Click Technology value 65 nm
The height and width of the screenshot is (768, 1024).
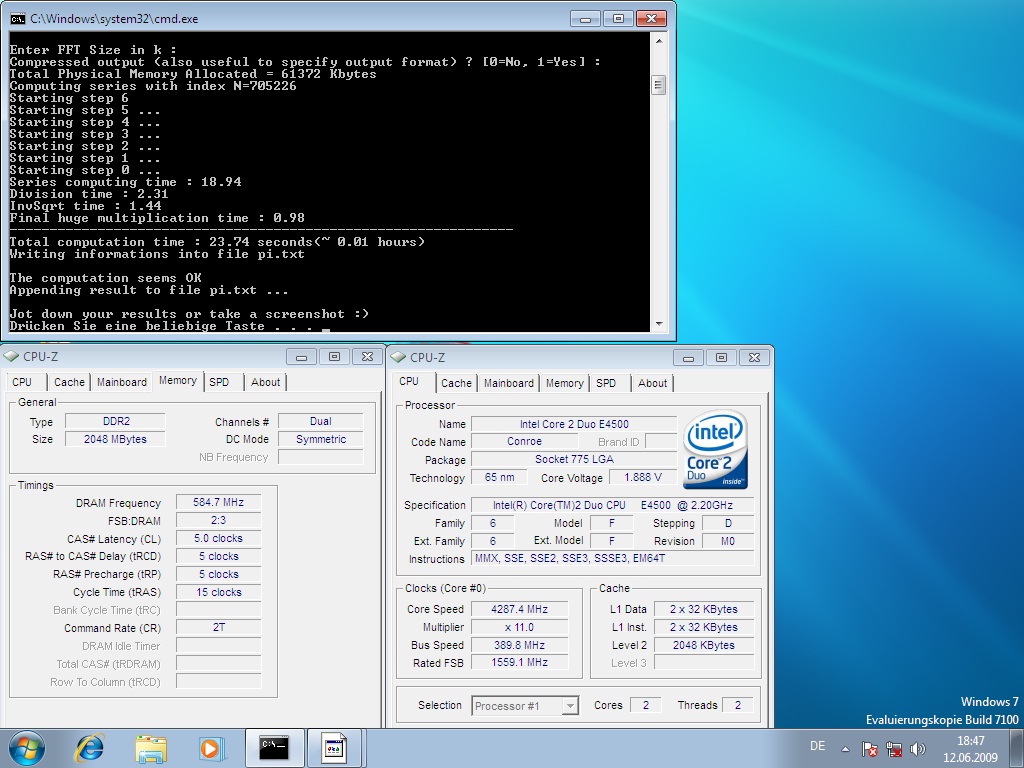tap(500, 477)
